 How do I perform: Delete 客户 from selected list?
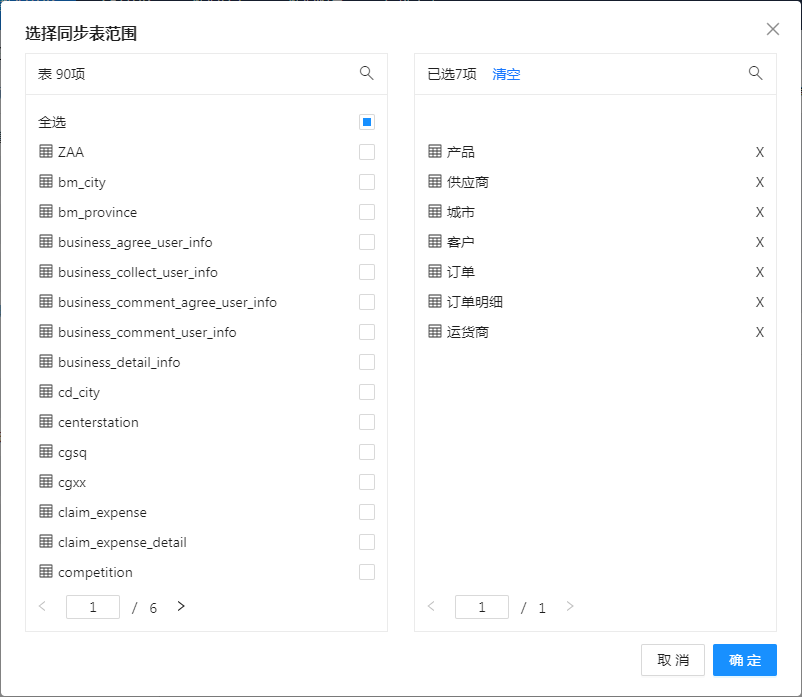759,242
